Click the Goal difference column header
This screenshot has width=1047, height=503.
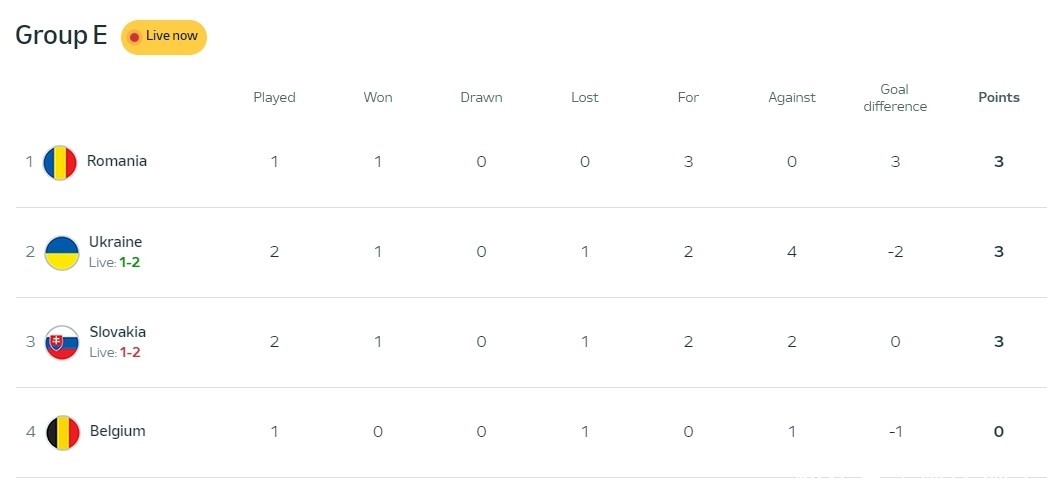tap(894, 98)
